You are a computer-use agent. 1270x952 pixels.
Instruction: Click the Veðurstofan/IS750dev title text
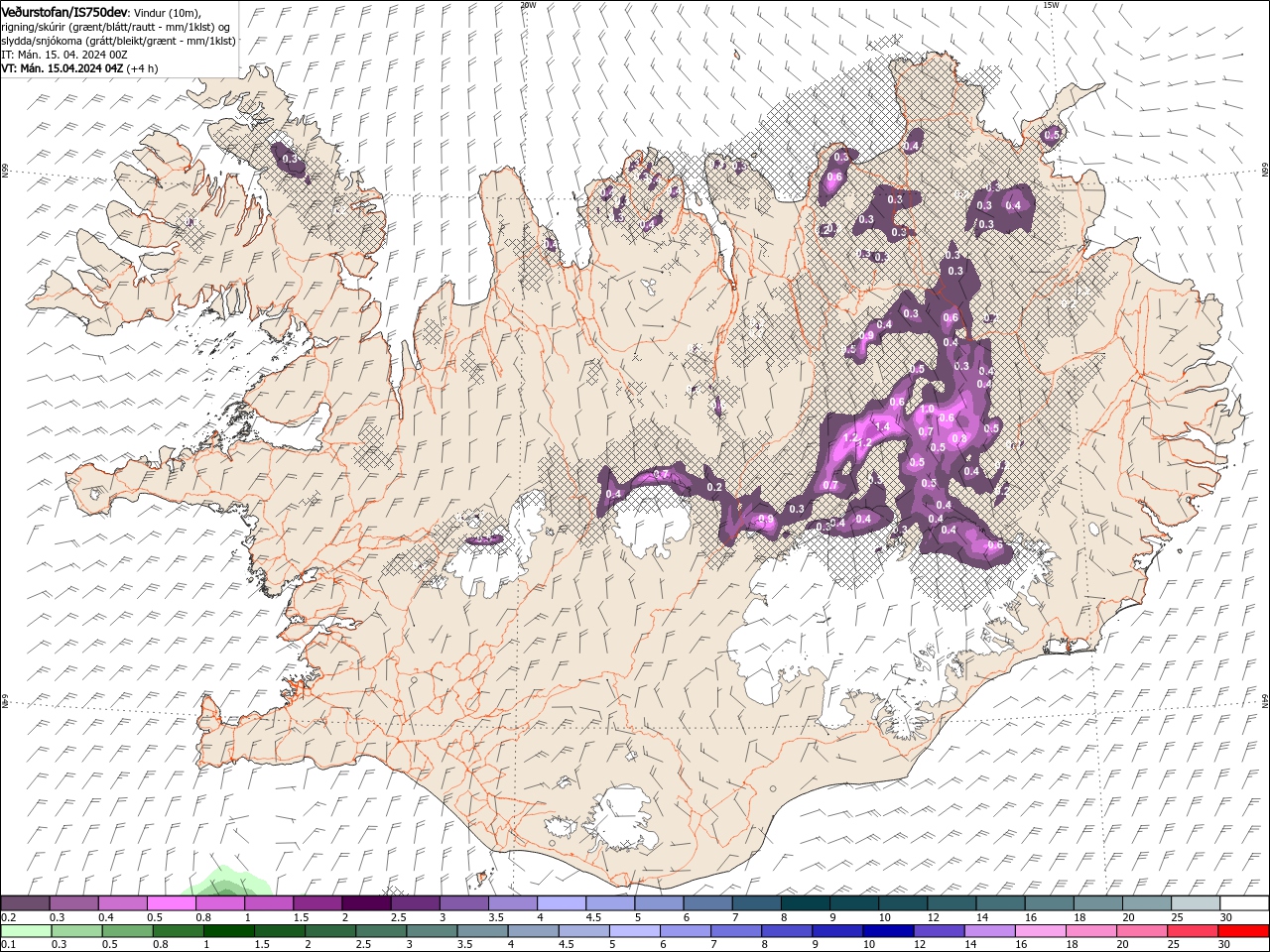pos(64,11)
